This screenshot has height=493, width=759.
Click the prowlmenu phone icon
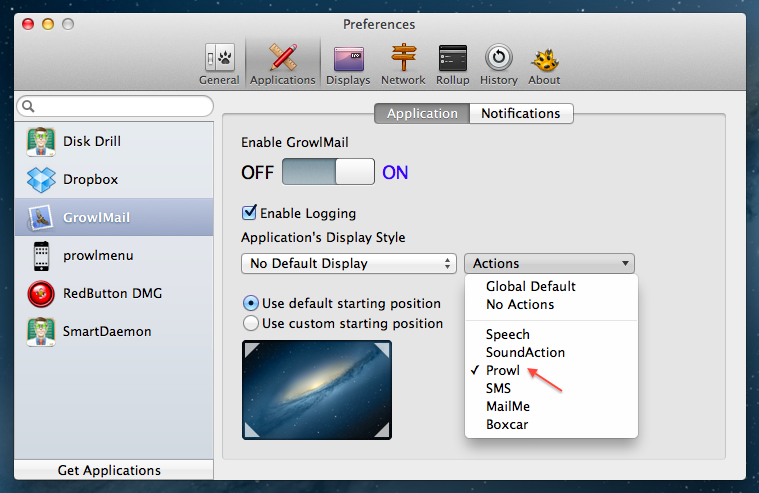pos(41,256)
